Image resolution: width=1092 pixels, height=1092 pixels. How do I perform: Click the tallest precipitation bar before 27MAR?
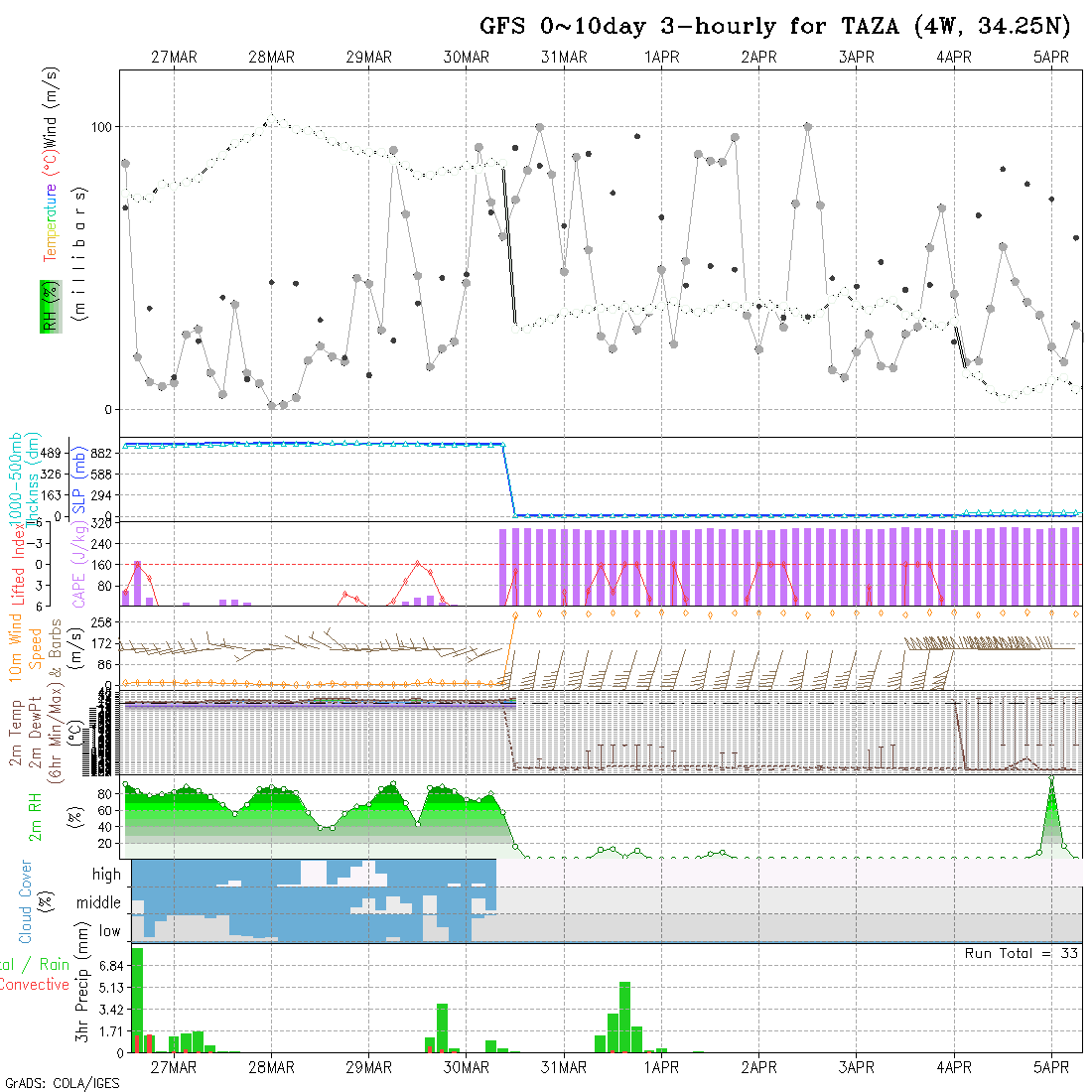coord(137,998)
